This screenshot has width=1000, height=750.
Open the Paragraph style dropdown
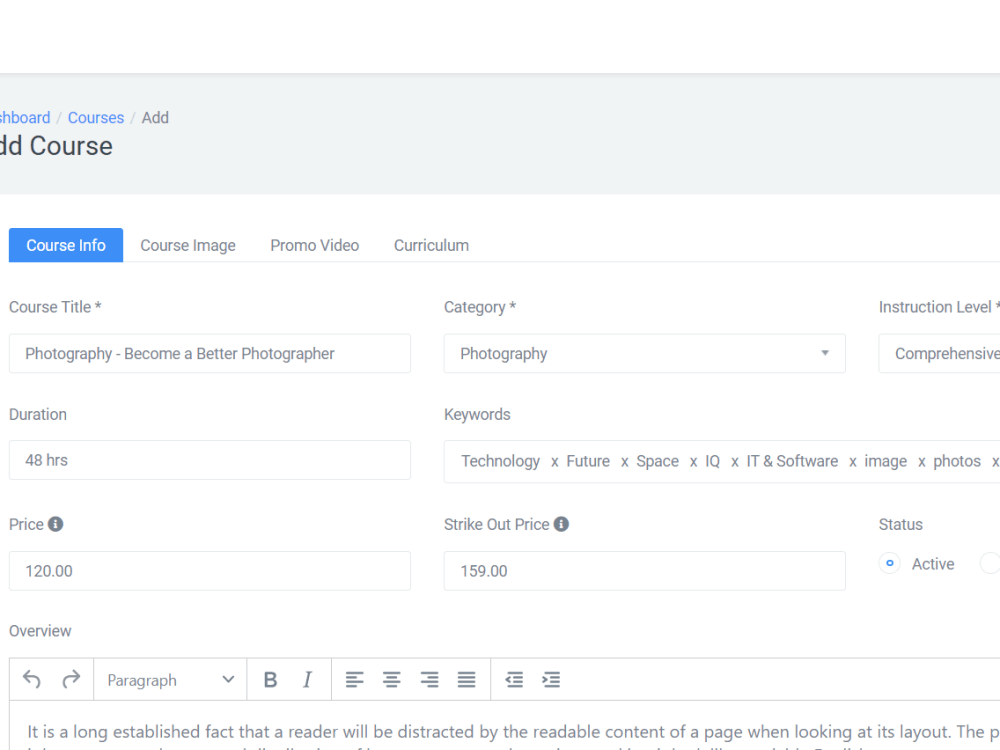[x=170, y=679]
